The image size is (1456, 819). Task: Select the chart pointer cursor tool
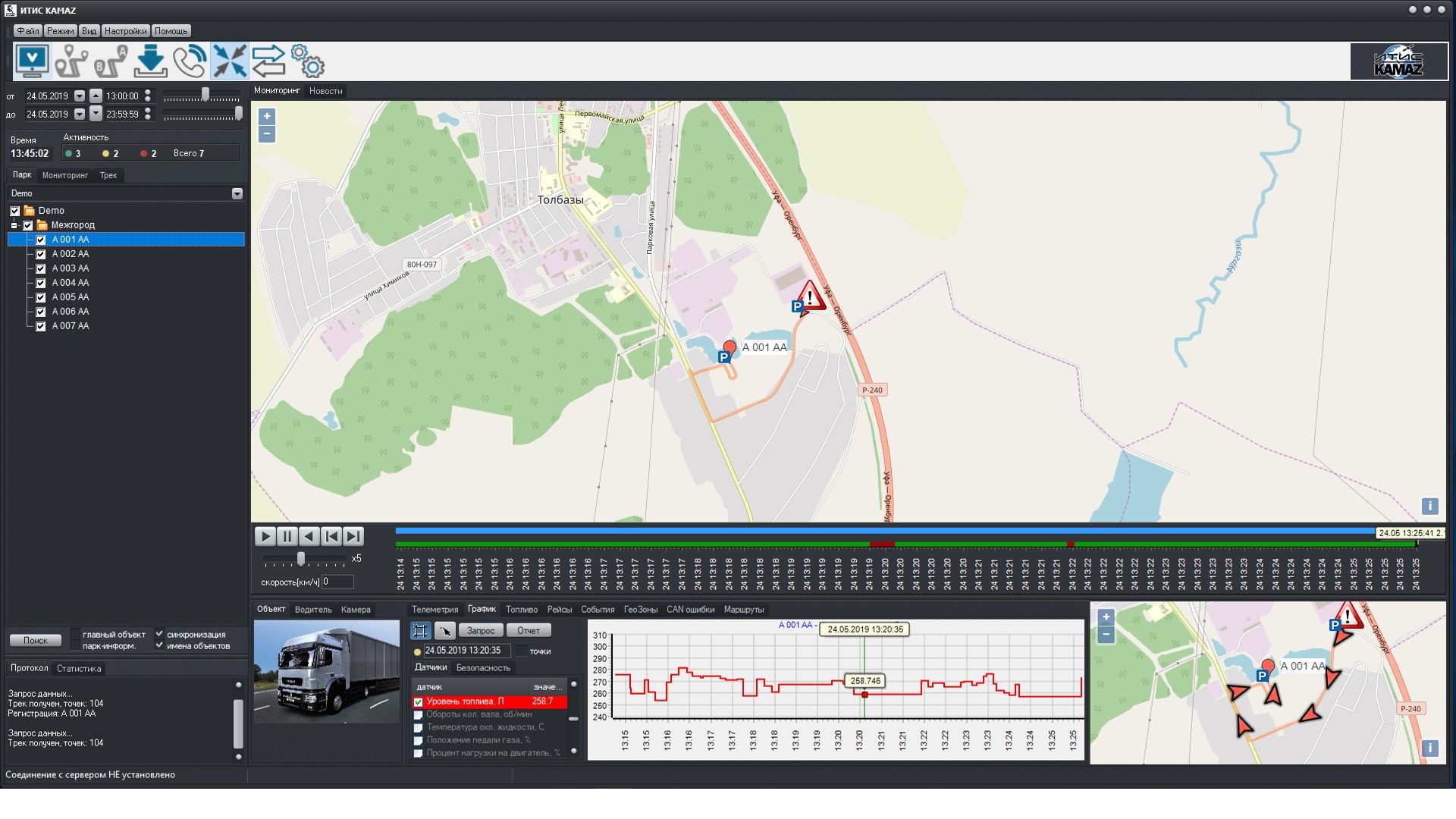[445, 630]
